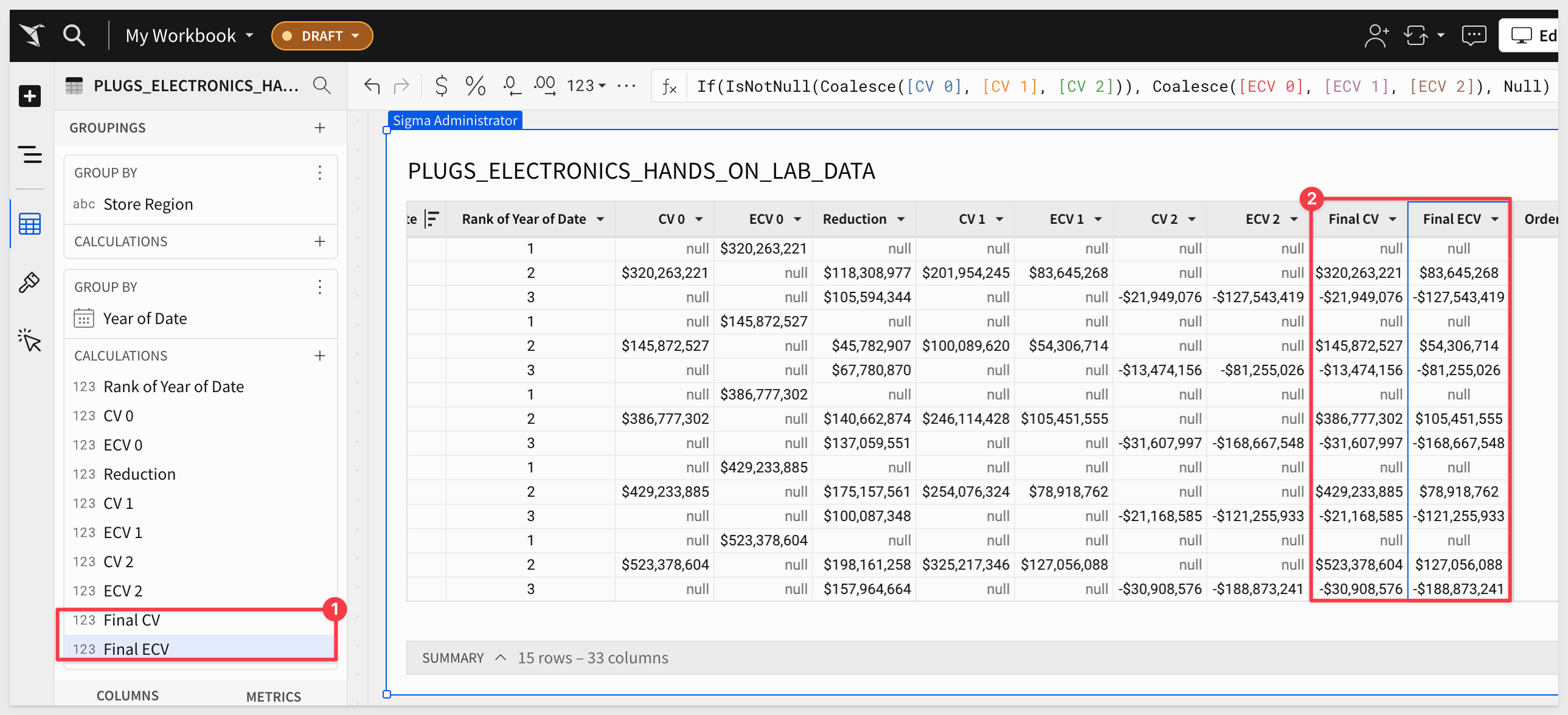The width and height of the screenshot is (1568, 715).
Task: Apply percent format in the toolbar
Action: [475, 86]
